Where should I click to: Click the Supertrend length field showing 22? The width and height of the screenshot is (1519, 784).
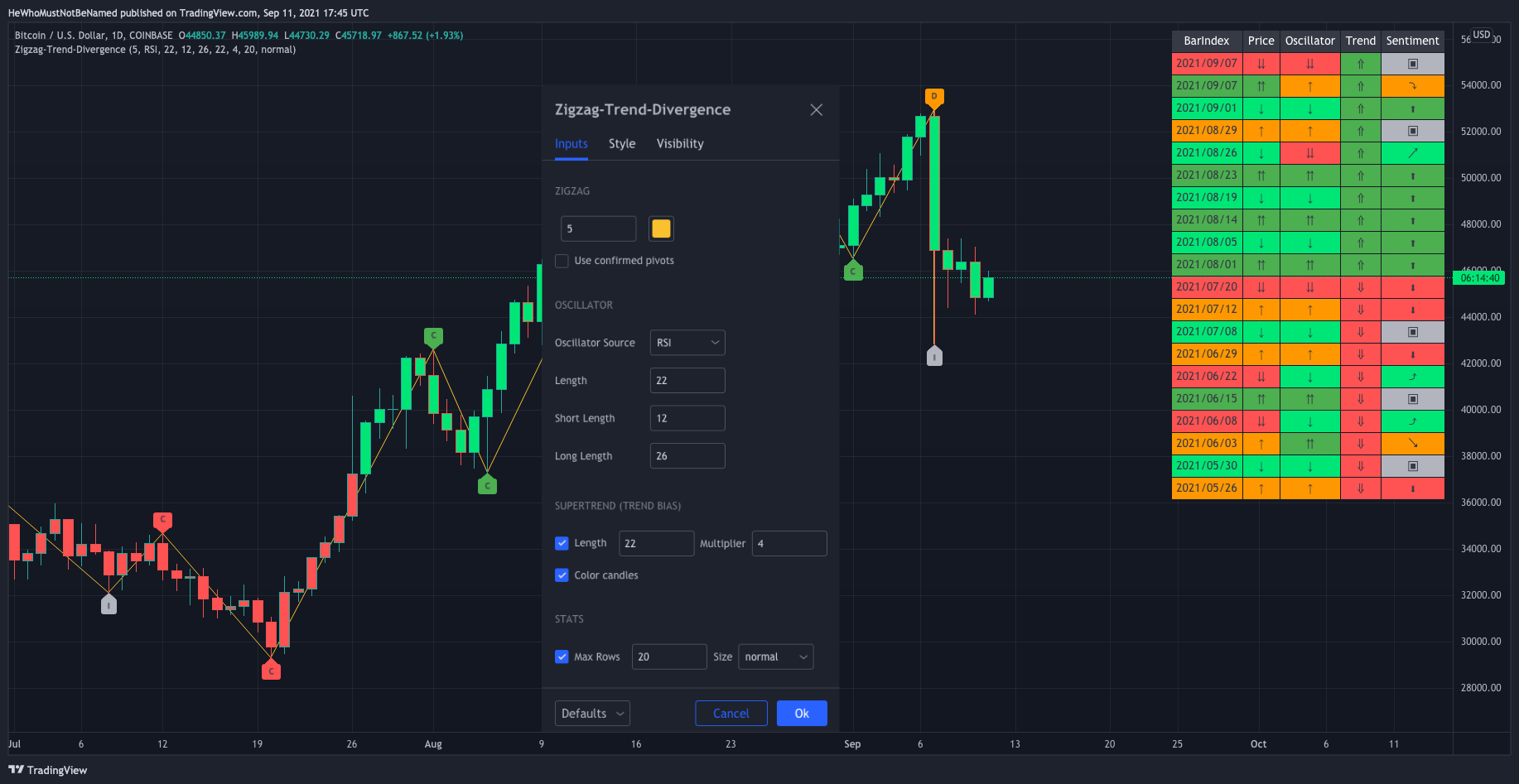656,543
